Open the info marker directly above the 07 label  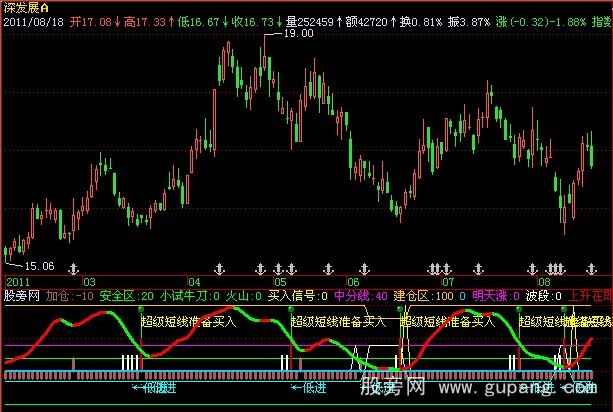click(446, 269)
